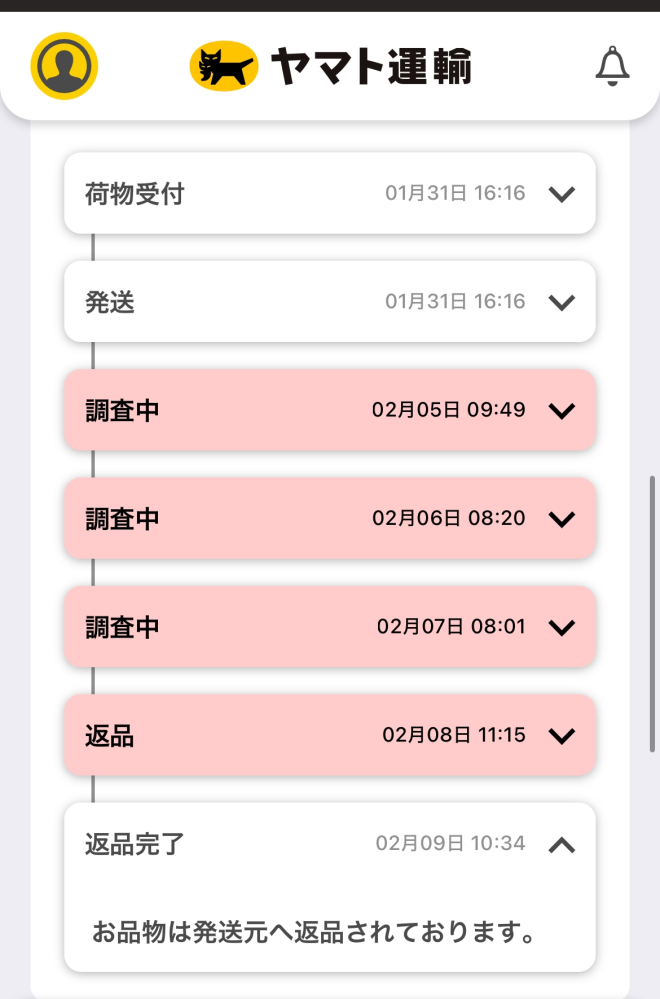This screenshot has width=660, height=999.
Task: Open the user profile icon
Action: coord(64,66)
